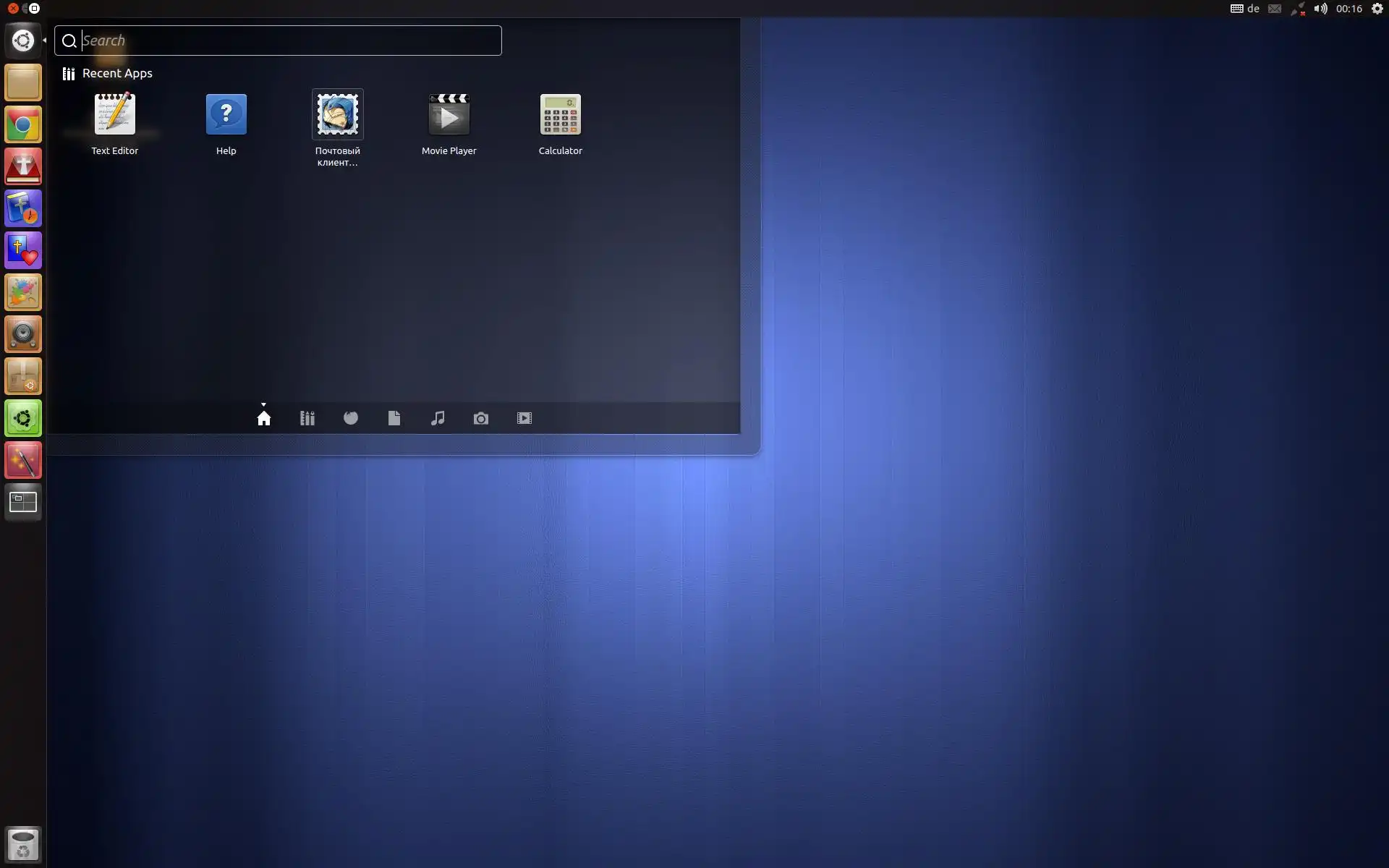Switch to the Applications lens tab
The width and height of the screenshot is (1389, 868).
(x=307, y=418)
